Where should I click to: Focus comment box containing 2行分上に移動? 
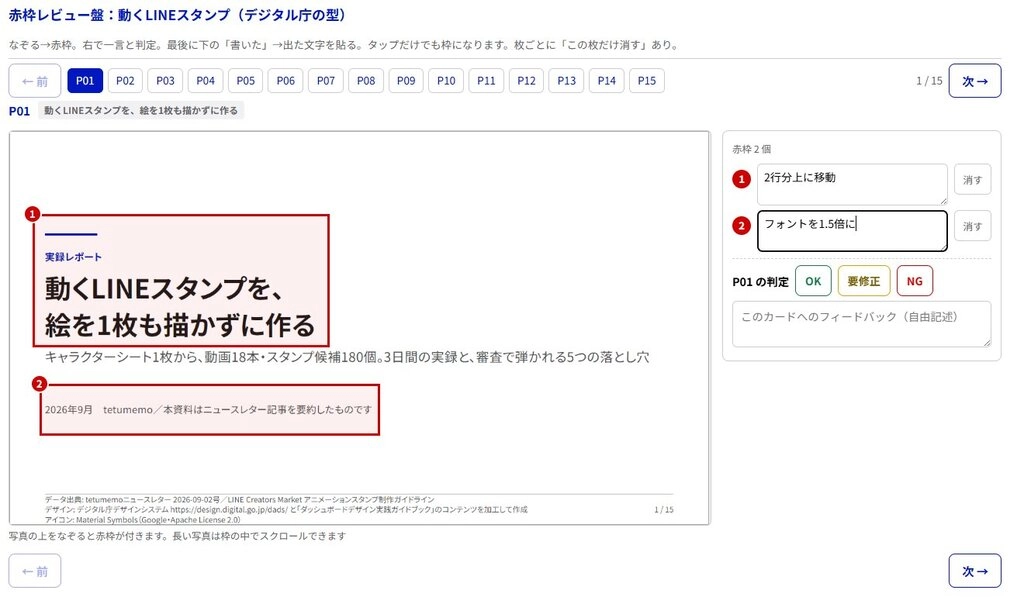pos(852,184)
